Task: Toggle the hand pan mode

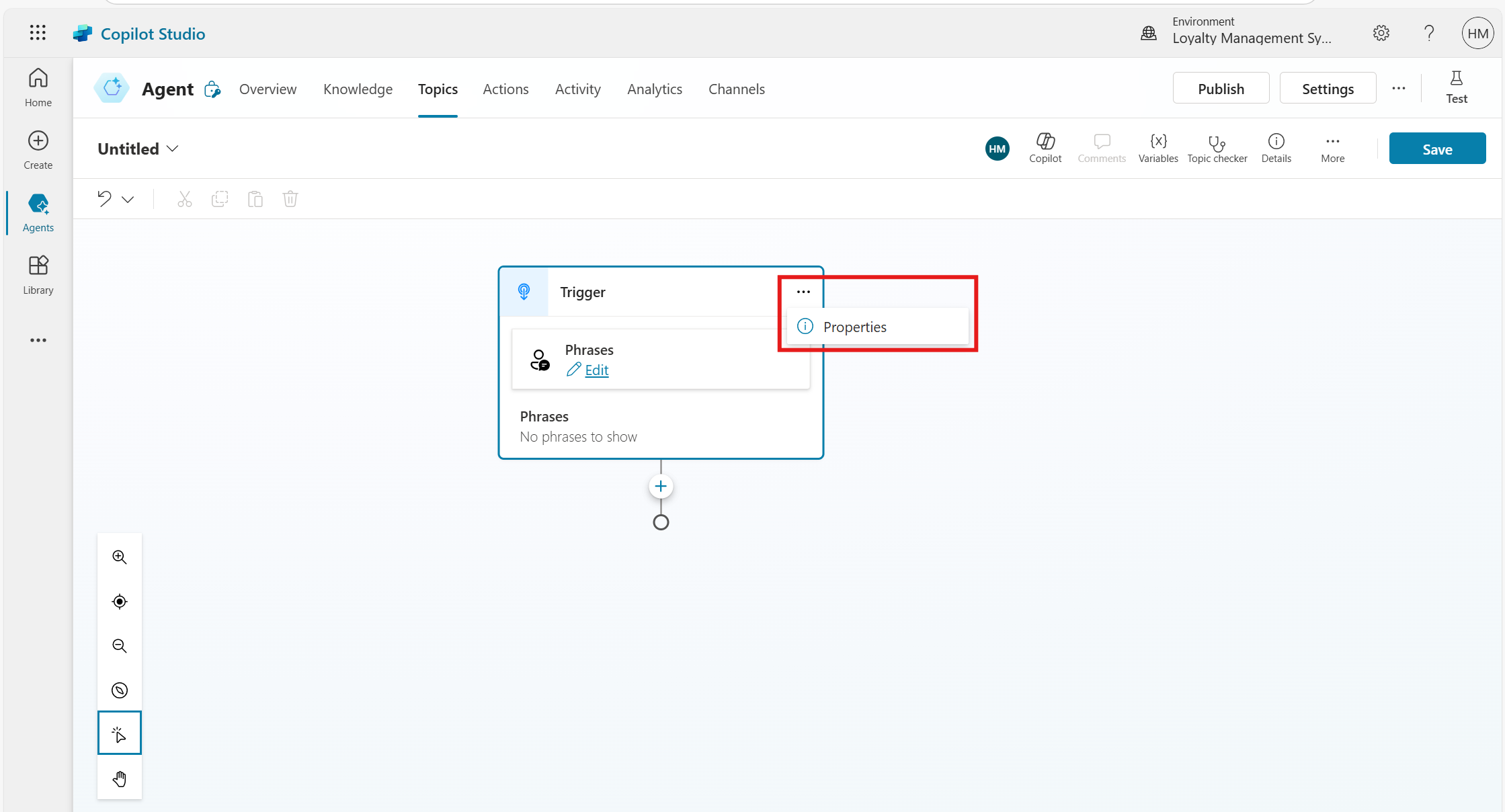Action: pos(120,778)
